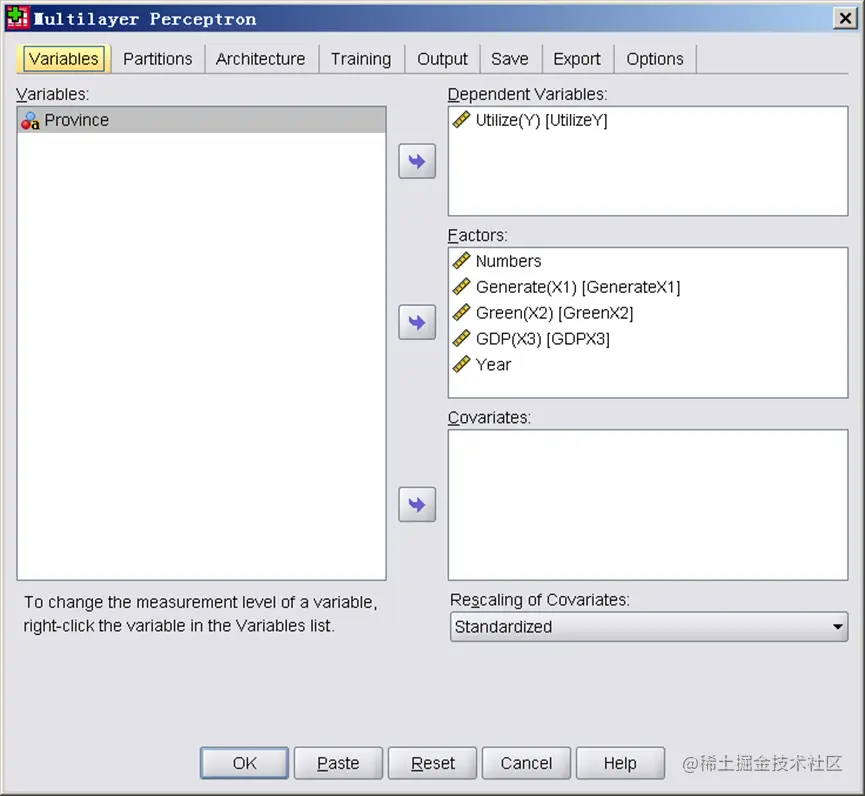Click the ruler icon beside Numbers

pos(461,260)
